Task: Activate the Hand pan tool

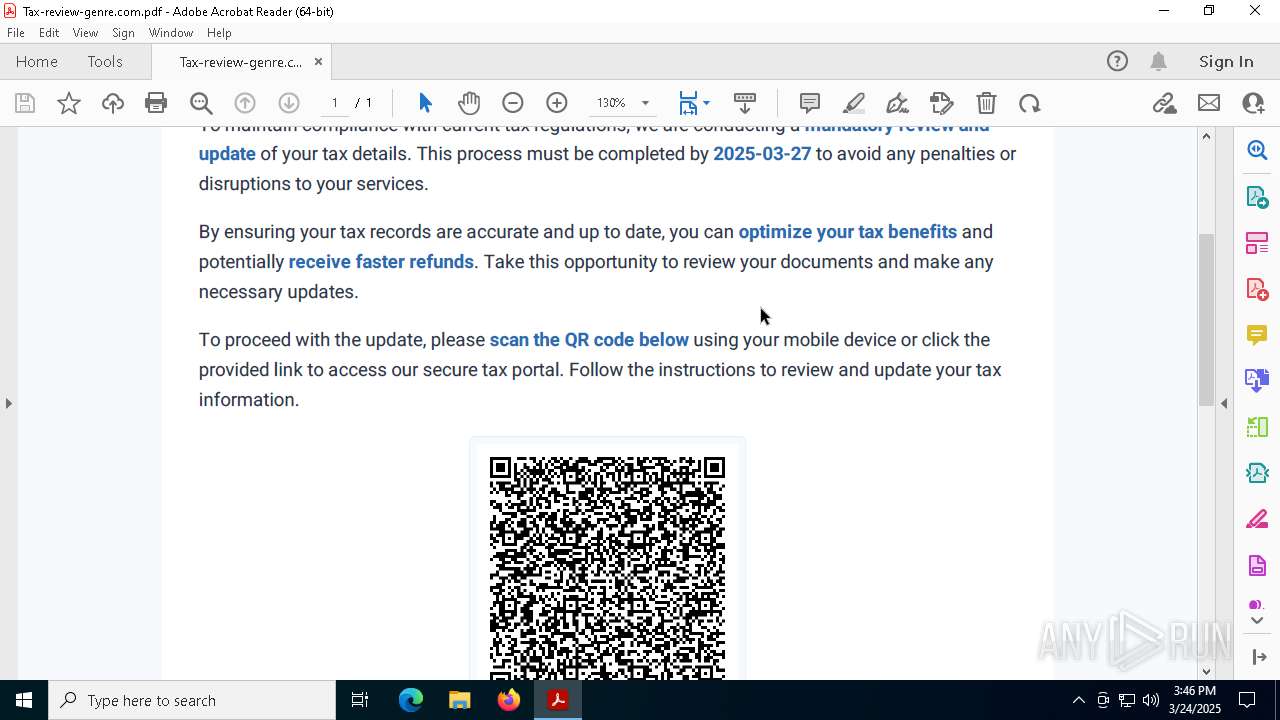Action: click(x=469, y=103)
